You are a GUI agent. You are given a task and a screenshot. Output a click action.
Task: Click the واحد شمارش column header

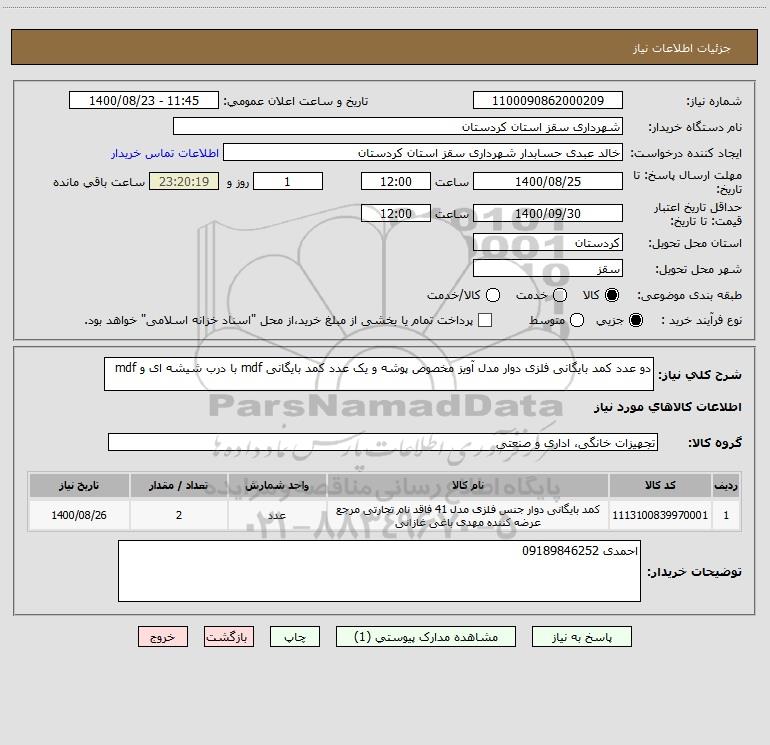click(x=277, y=486)
